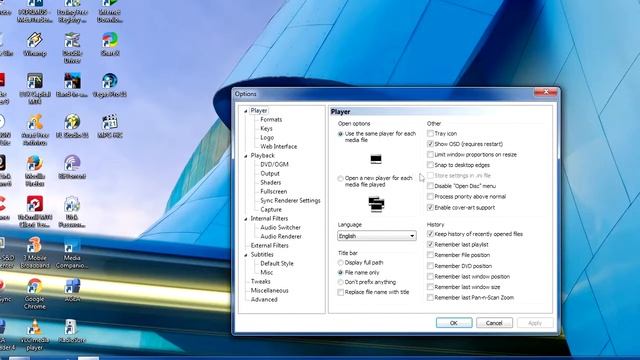Open Audio Renderer settings

tap(281, 236)
